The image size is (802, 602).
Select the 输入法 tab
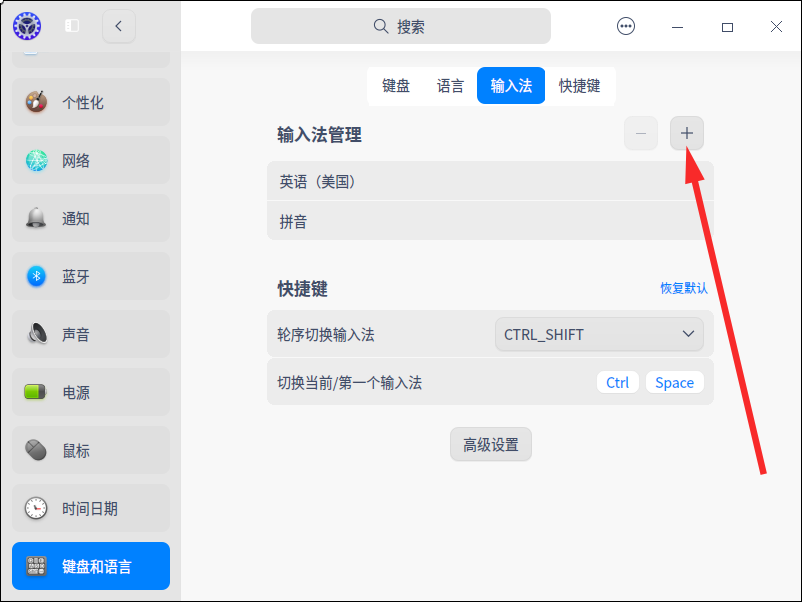coord(511,85)
